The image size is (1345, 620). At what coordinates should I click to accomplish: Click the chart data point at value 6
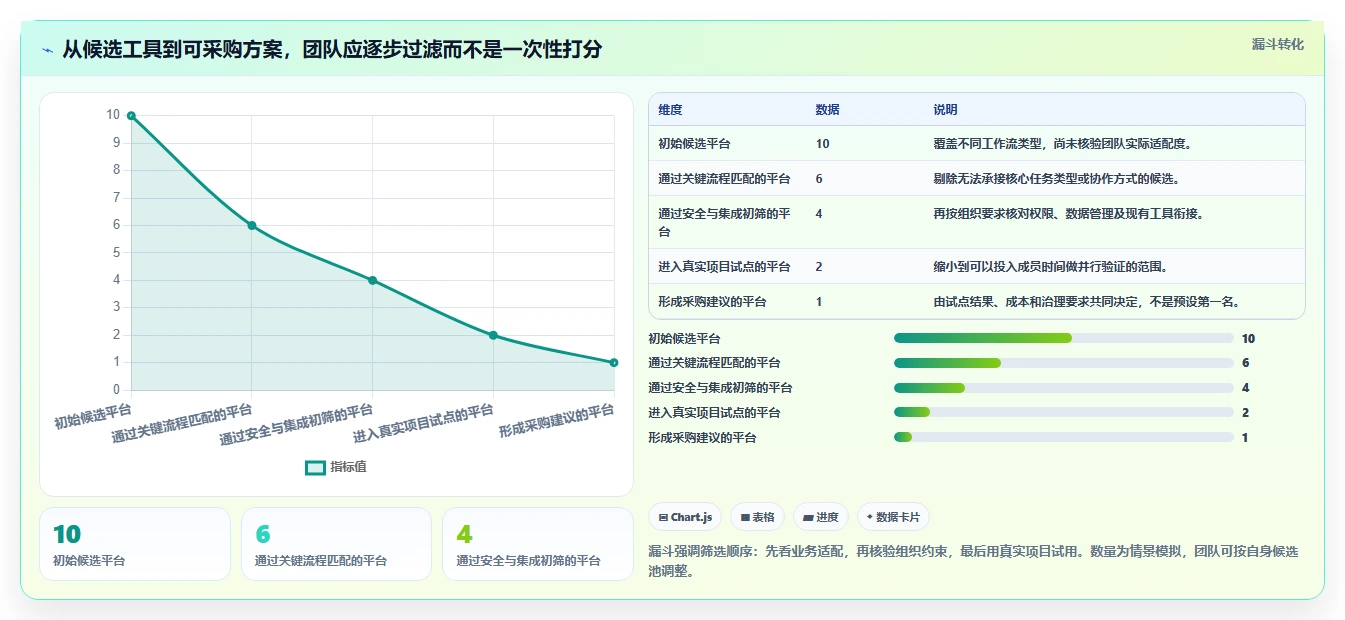[x=252, y=225]
